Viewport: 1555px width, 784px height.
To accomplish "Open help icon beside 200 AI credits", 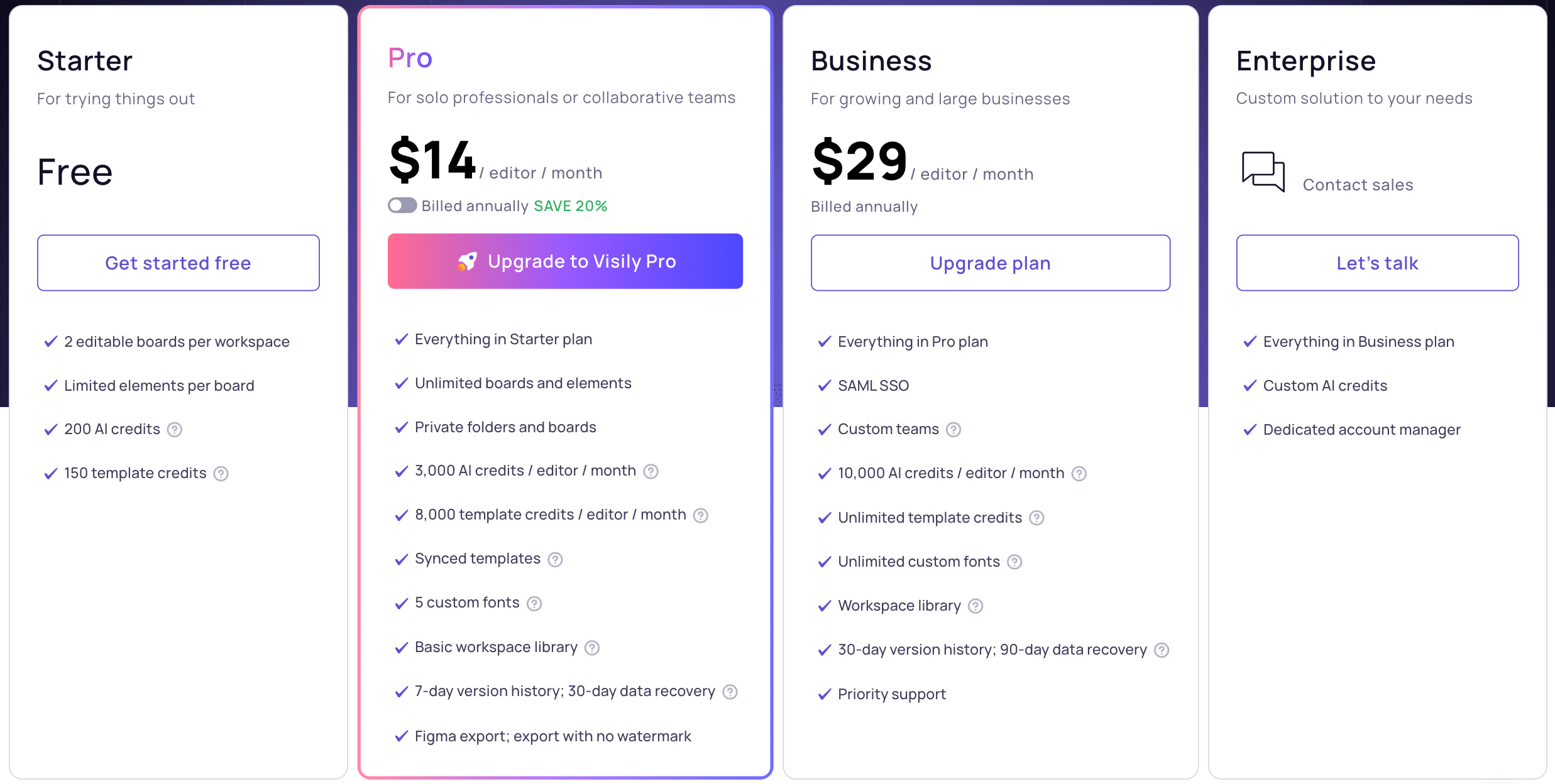I will [175, 430].
